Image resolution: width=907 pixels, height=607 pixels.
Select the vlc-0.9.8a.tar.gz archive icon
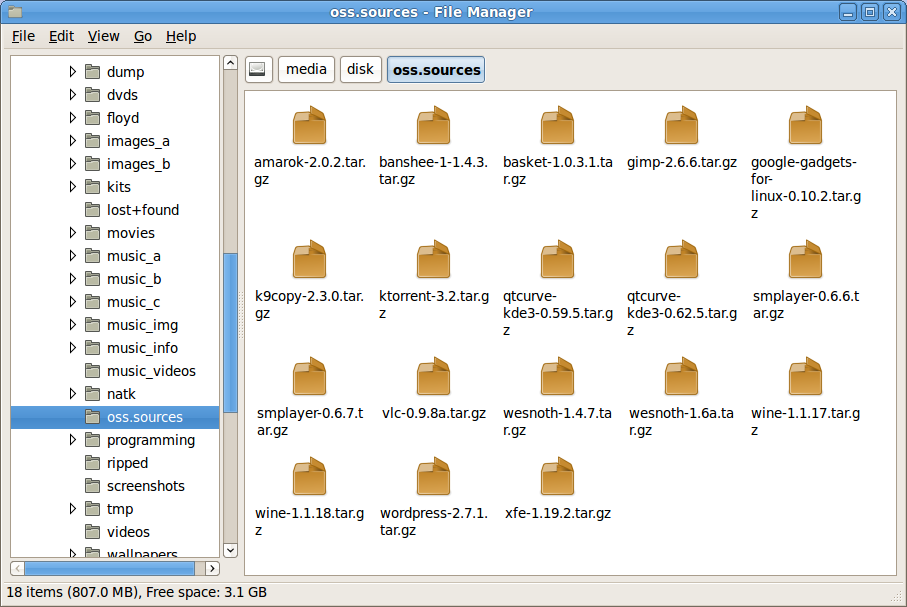(433, 376)
